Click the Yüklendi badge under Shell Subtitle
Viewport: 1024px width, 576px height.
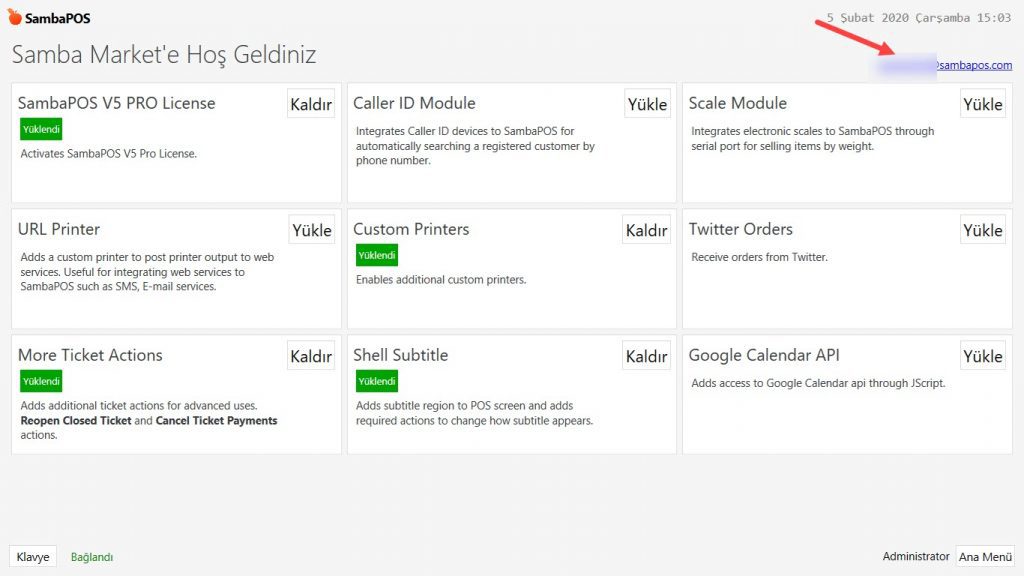click(377, 381)
